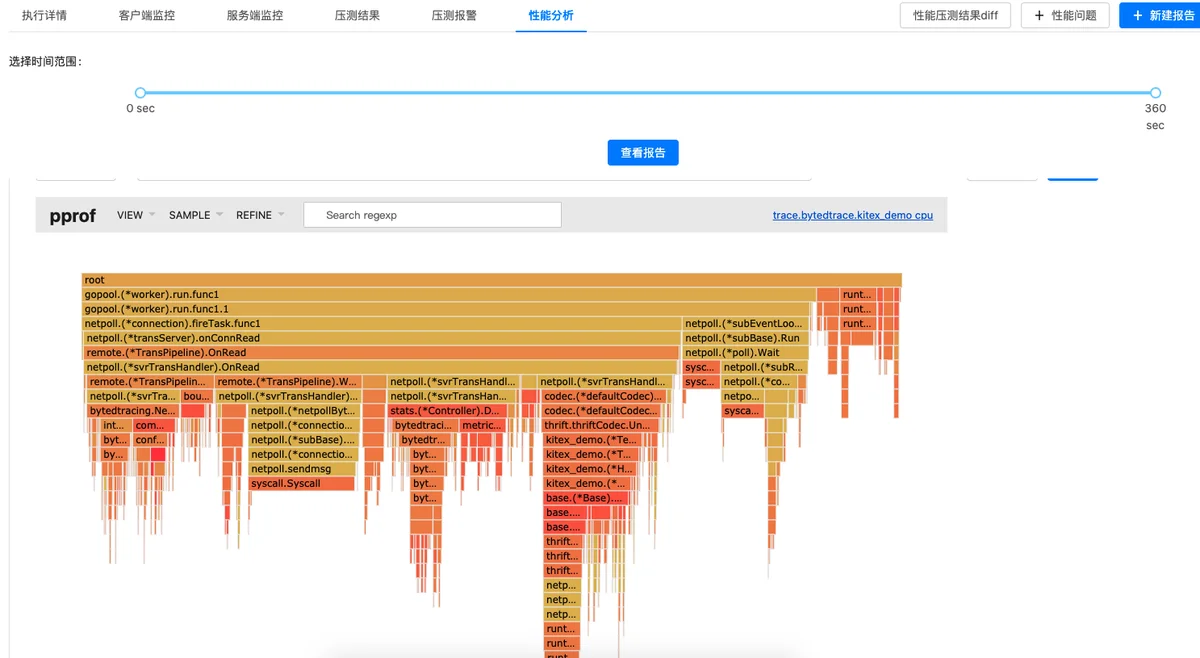Focus the Search regexp input field
The height and width of the screenshot is (658, 1200).
432,215
